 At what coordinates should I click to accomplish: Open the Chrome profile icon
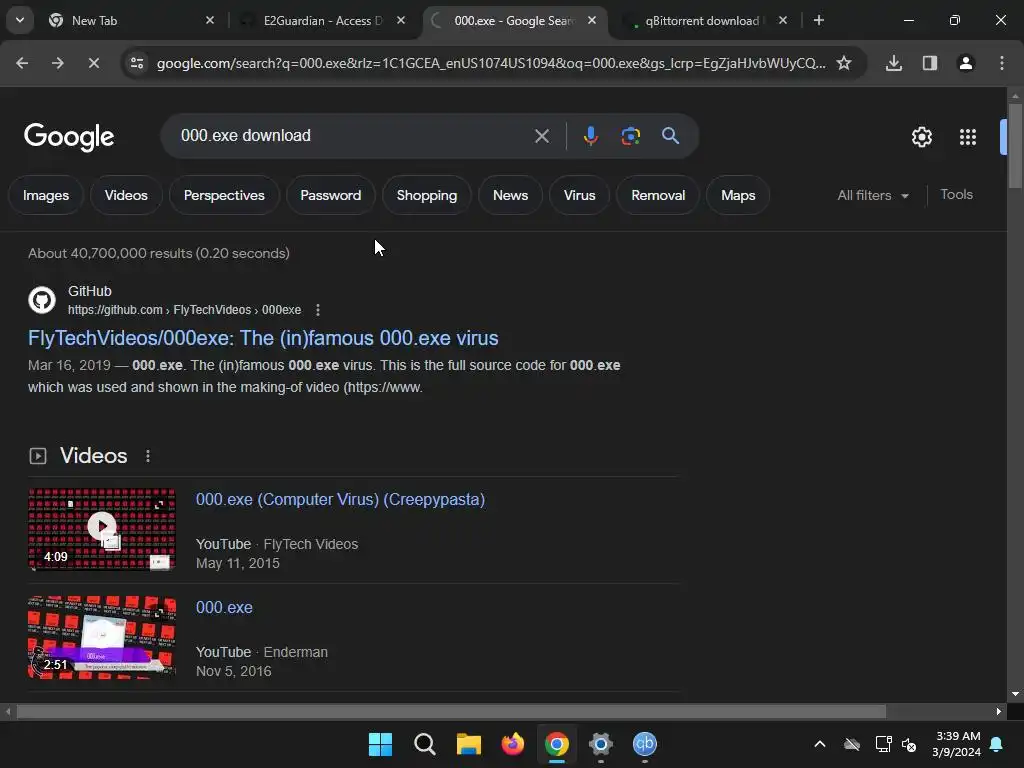point(965,63)
